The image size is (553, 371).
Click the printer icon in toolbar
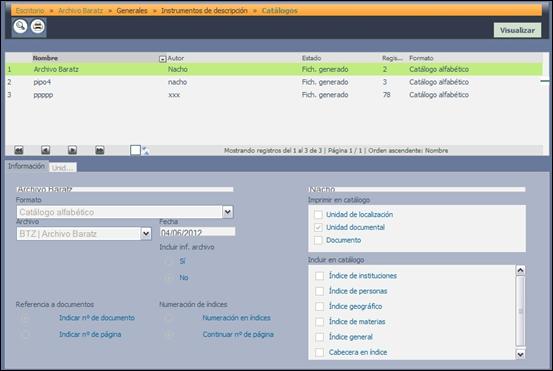pyautogui.click(x=37, y=26)
